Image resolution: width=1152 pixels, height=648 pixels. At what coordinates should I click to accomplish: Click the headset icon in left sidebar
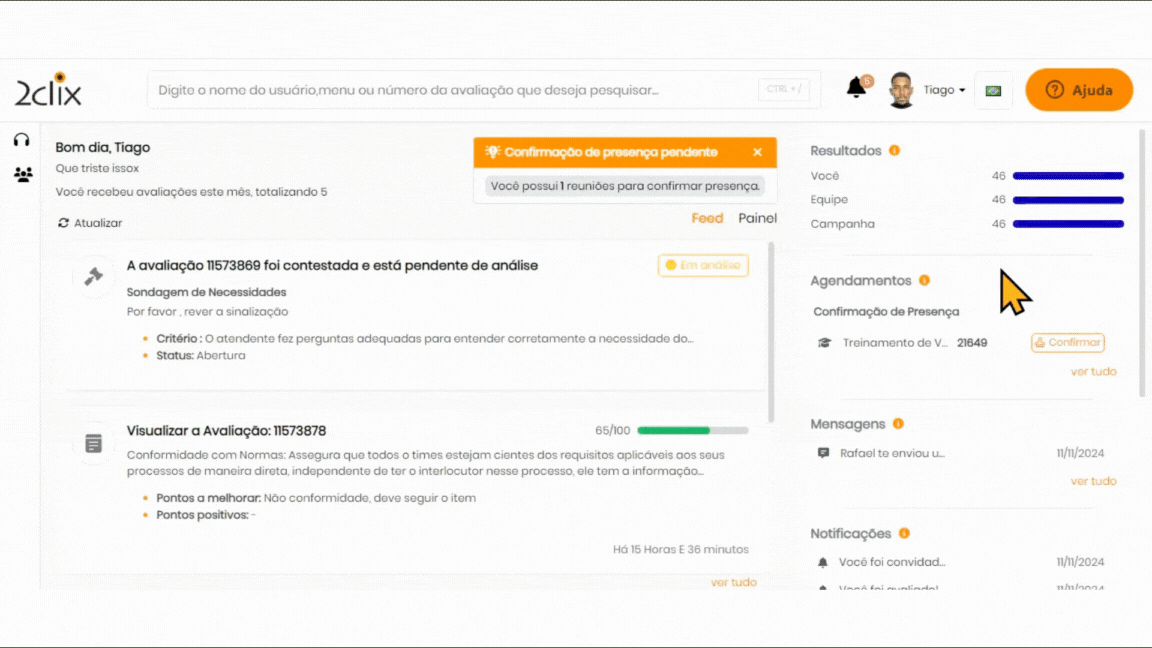(21, 140)
